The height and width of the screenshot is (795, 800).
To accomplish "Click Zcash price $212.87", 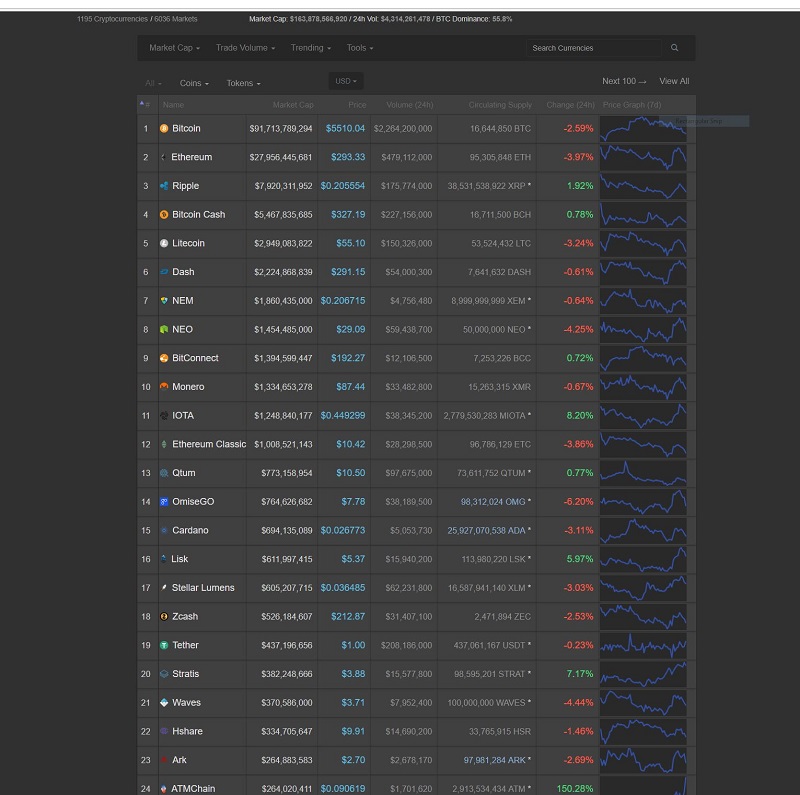I will tap(348, 616).
